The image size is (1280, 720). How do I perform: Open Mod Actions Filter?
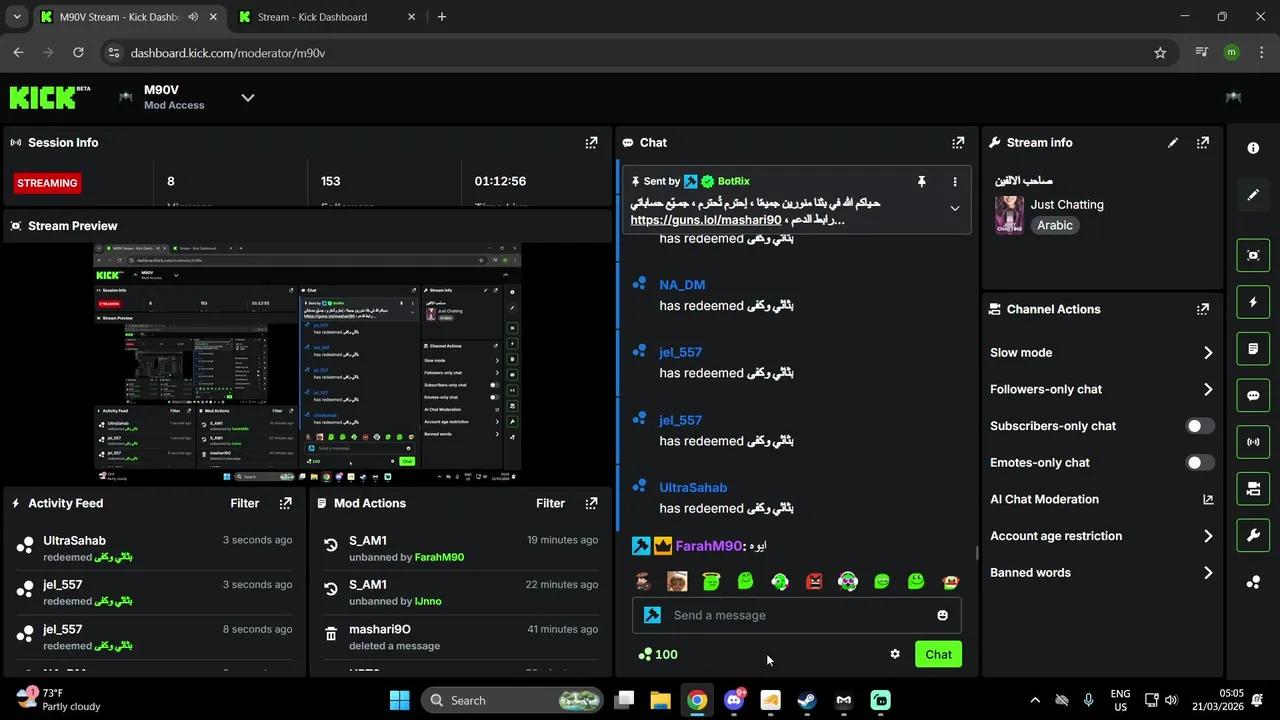click(550, 503)
